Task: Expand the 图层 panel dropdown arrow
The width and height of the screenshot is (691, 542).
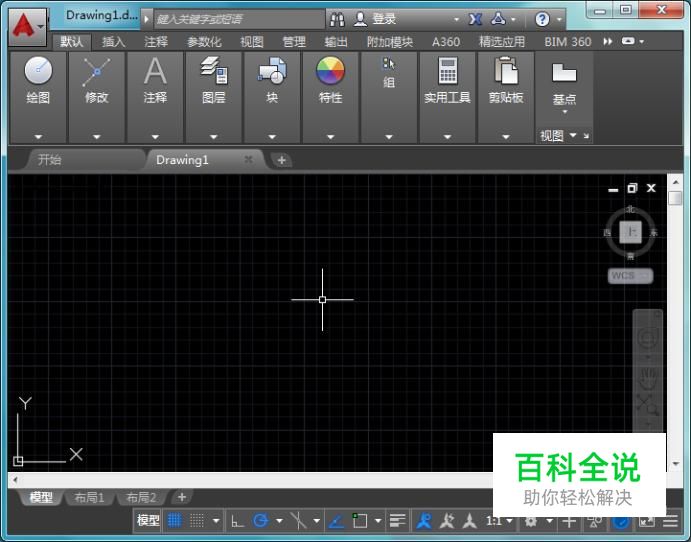Action: [214, 137]
